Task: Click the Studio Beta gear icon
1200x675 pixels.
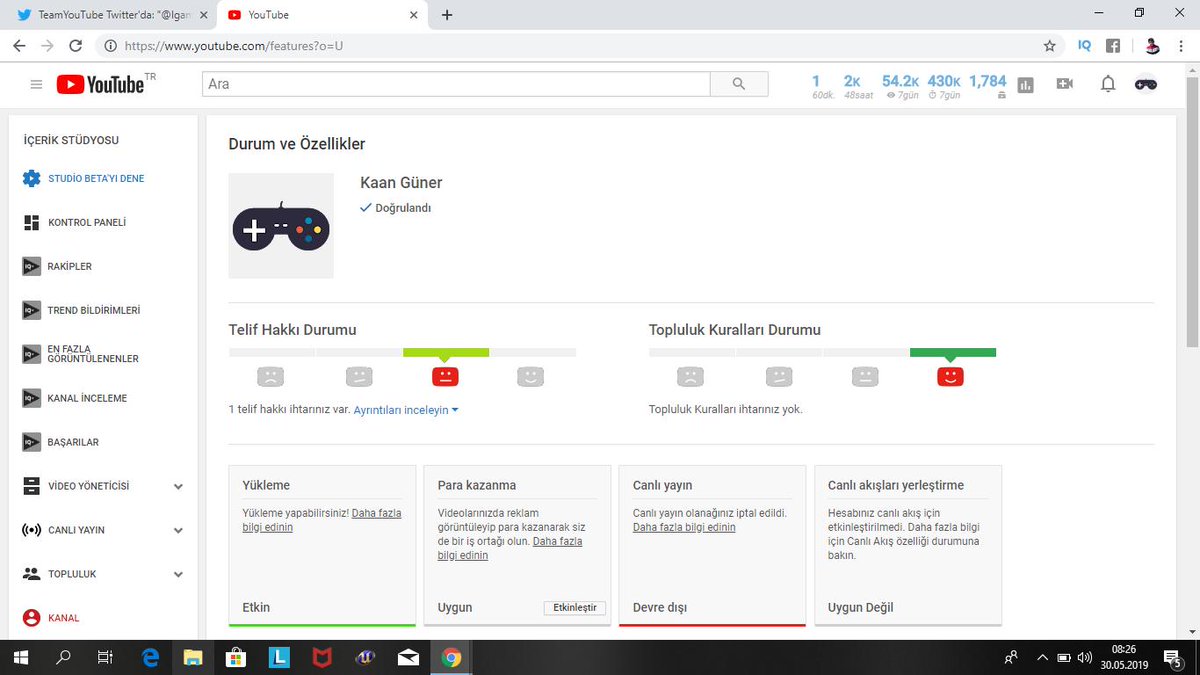Action: (x=31, y=178)
